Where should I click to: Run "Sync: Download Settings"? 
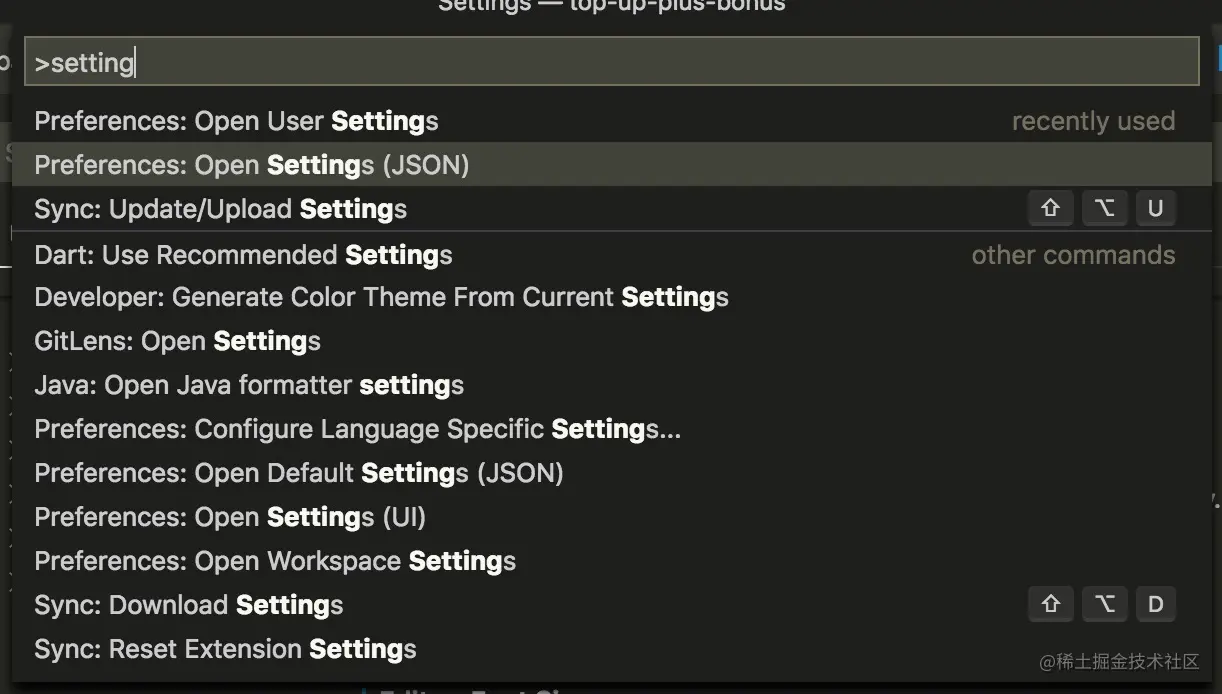(x=188, y=604)
